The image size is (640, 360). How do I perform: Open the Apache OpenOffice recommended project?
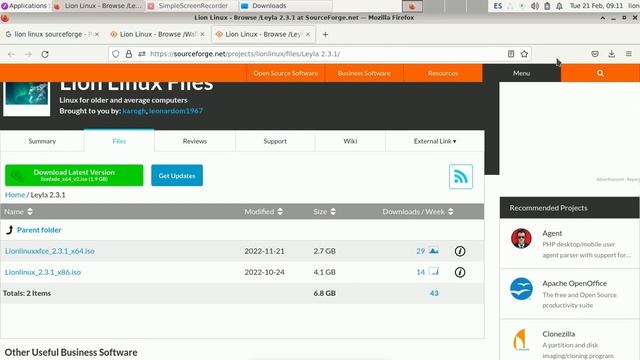(570, 294)
